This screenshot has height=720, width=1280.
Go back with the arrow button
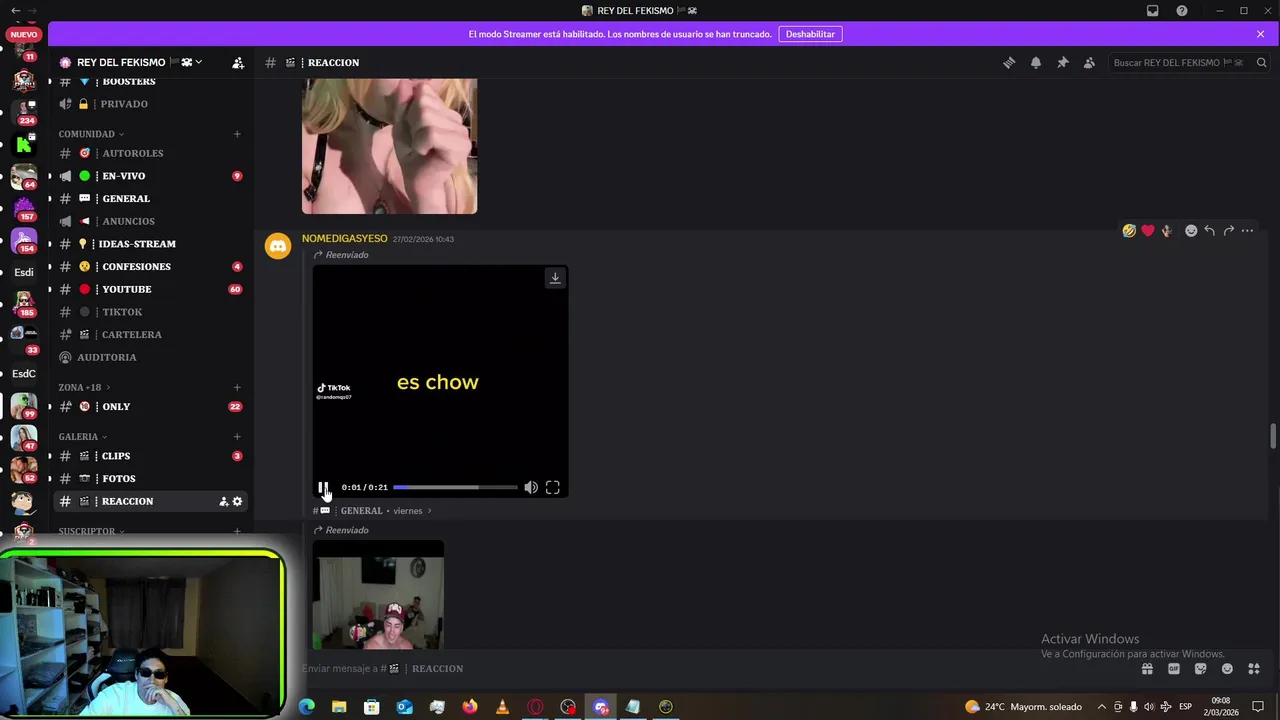(x=14, y=10)
